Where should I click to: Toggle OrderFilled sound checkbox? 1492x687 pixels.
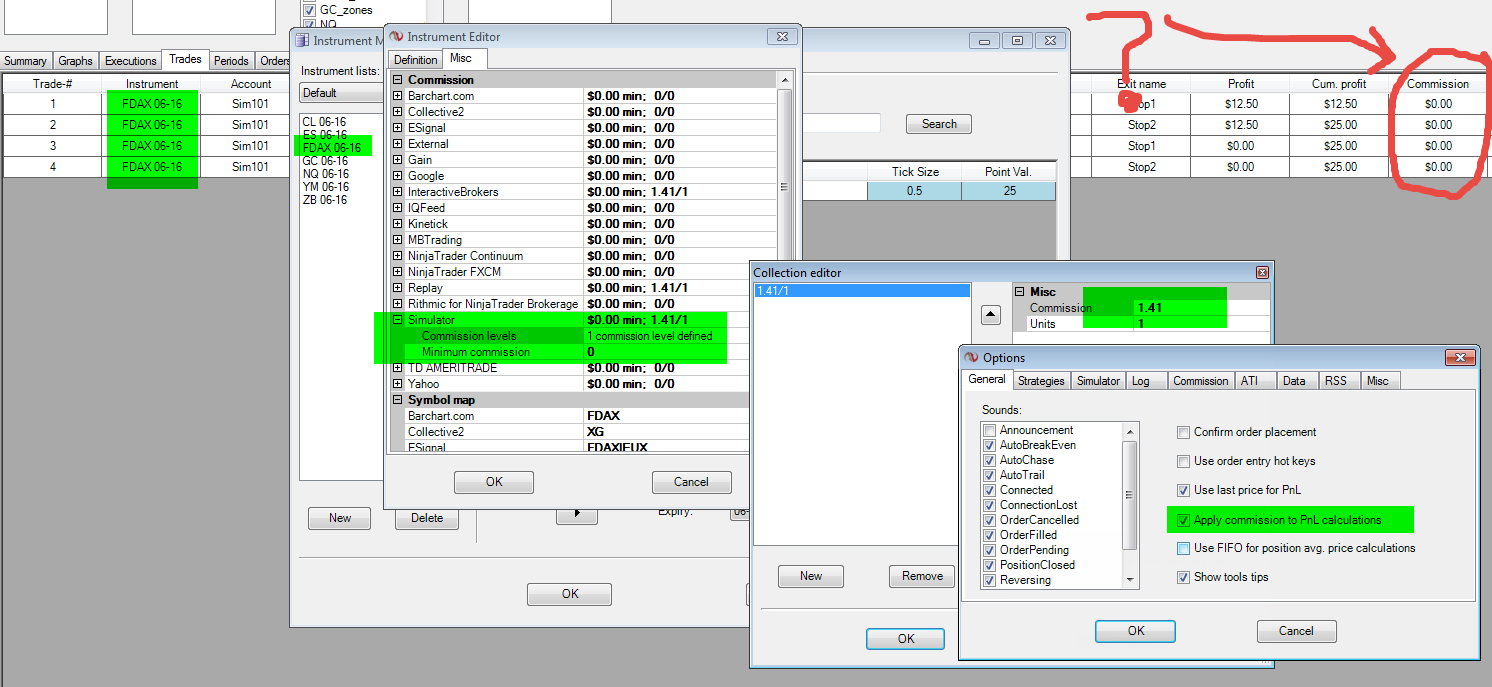pyautogui.click(x=989, y=535)
